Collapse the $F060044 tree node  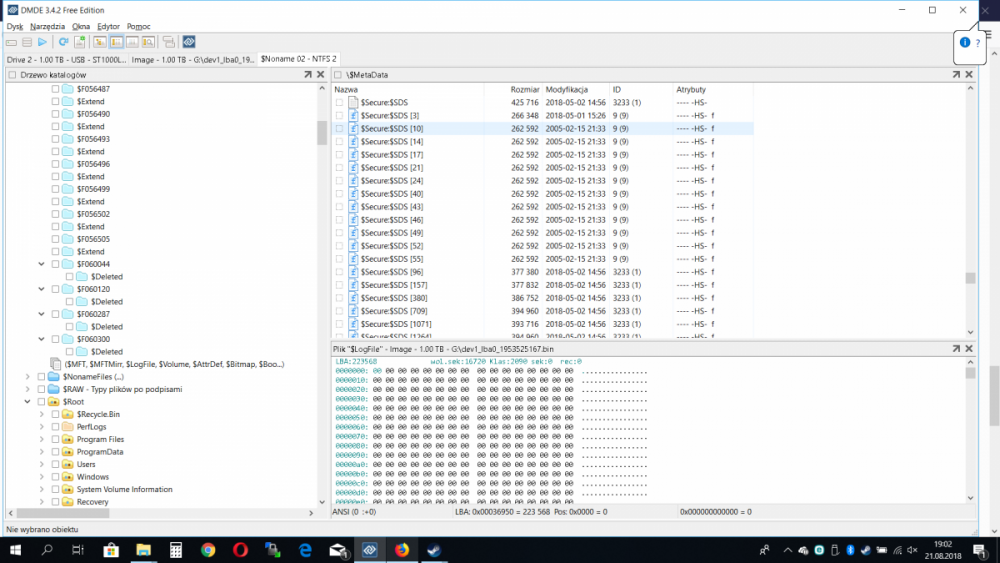point(41,264)
